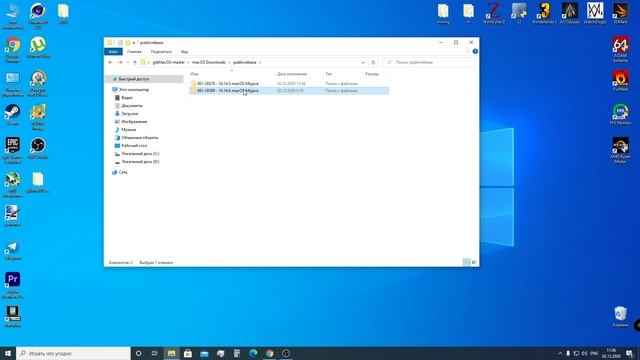Open AMD Ryzen Master desktop shortcut
This screenshot has height=360, width=640.
point(620,150)
